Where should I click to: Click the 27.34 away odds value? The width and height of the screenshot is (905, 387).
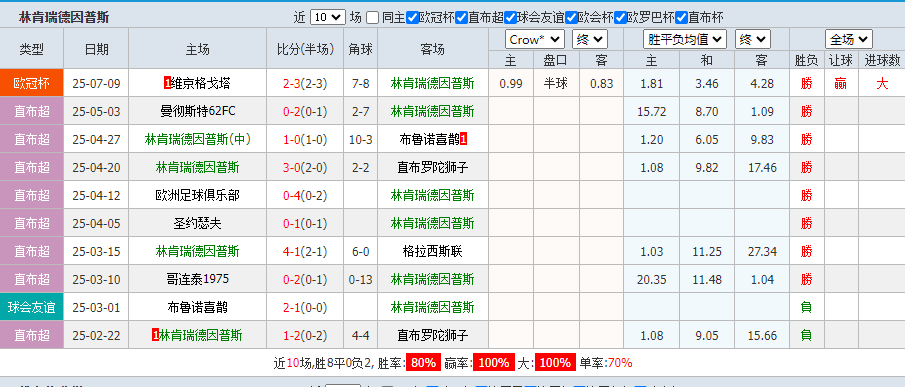(761, 251)
